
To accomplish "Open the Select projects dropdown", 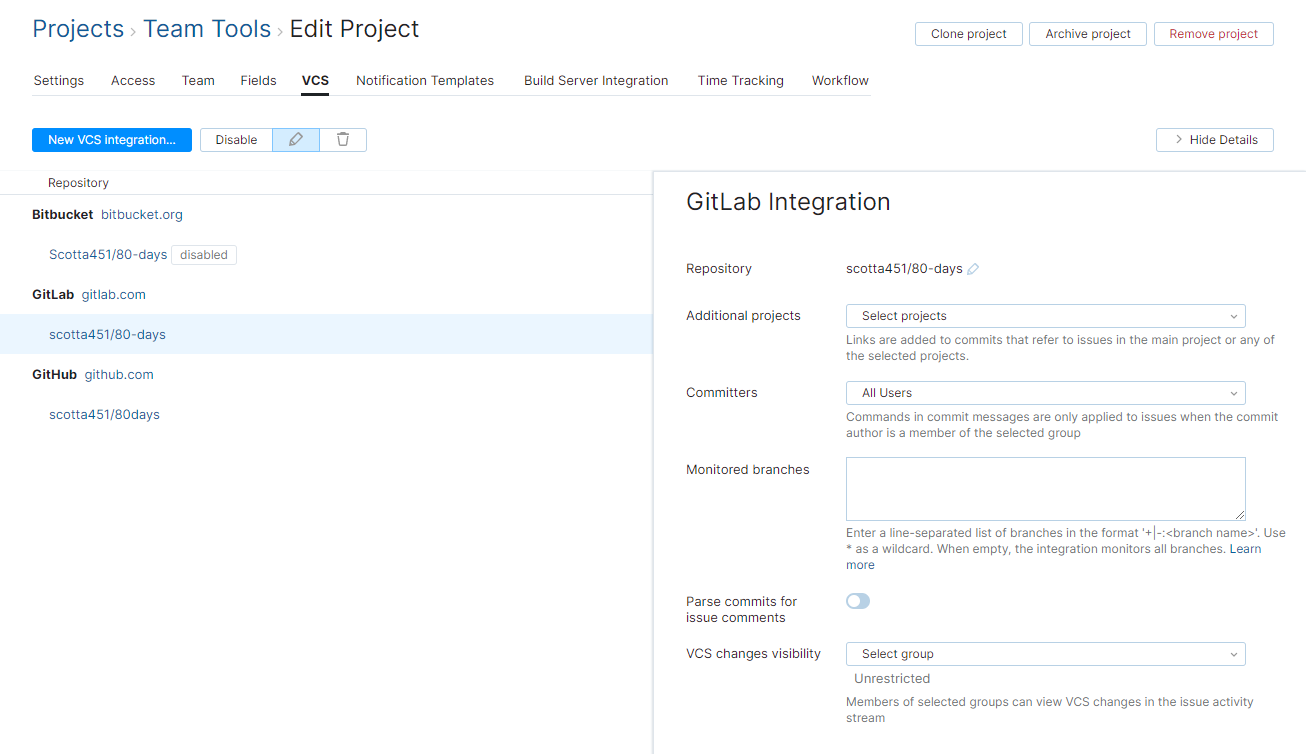I will tap(1044, 315).
